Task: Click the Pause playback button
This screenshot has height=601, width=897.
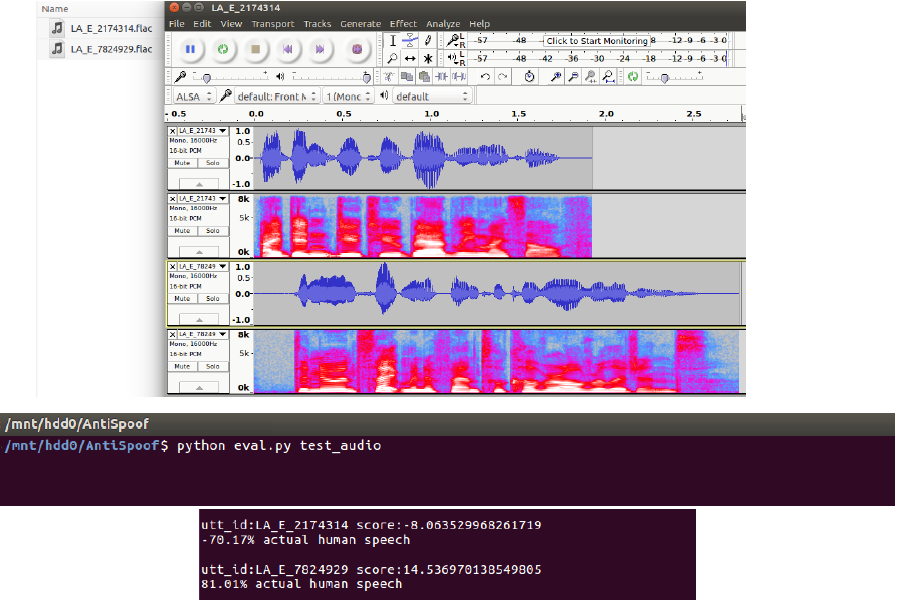Action: [190, 48]
